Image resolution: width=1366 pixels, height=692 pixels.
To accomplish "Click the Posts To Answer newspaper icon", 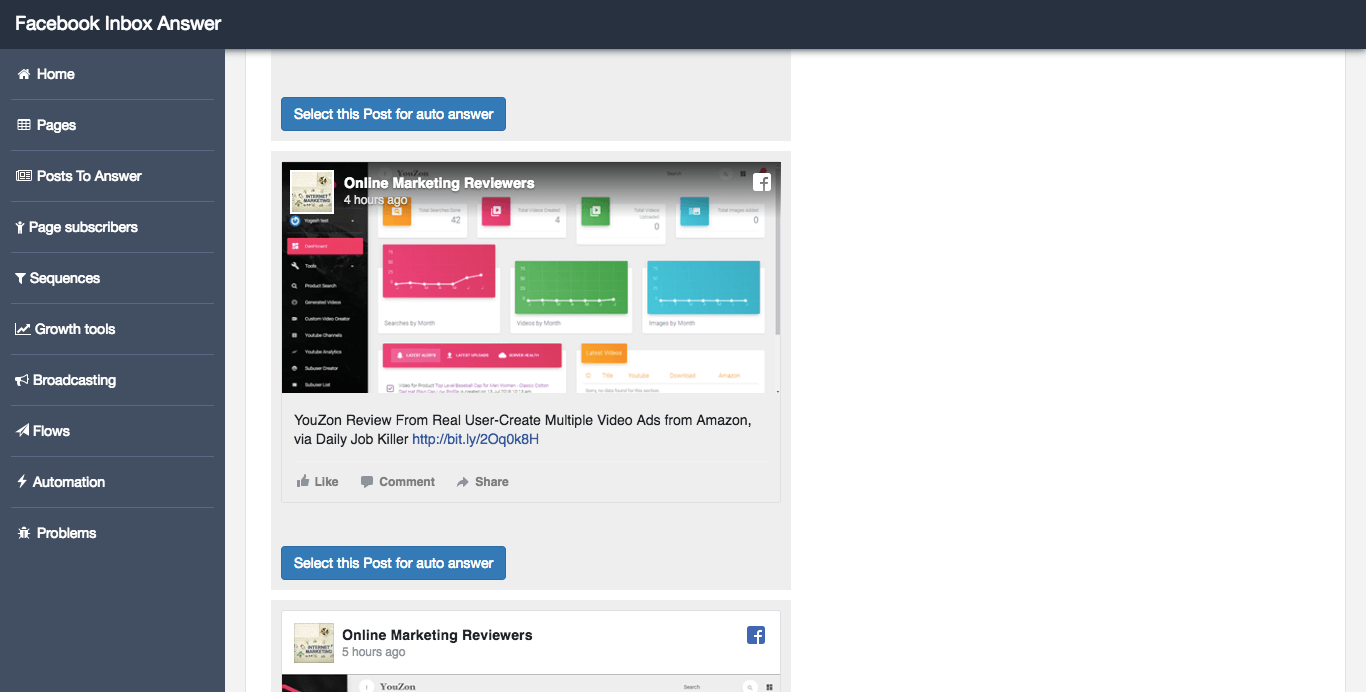I will coord(24,176).
